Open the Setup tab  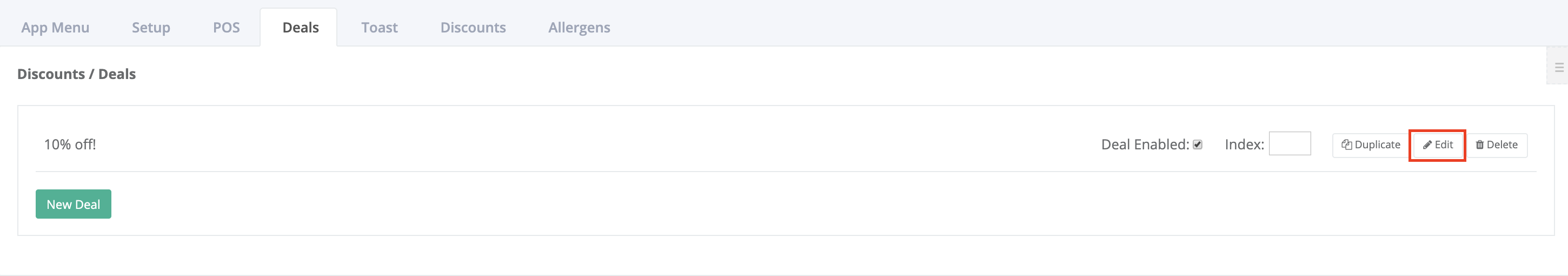[151, 28]
